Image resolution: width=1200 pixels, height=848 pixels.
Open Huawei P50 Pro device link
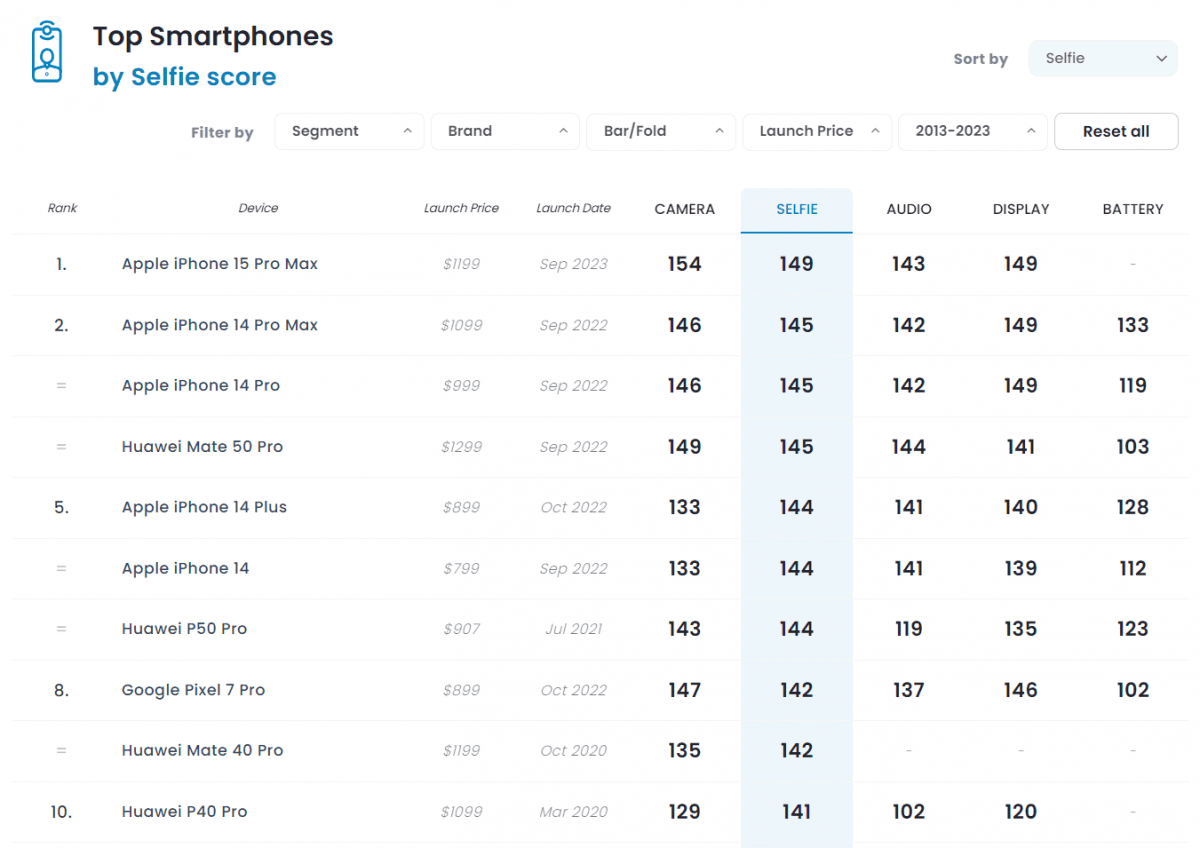pos(184,629)
